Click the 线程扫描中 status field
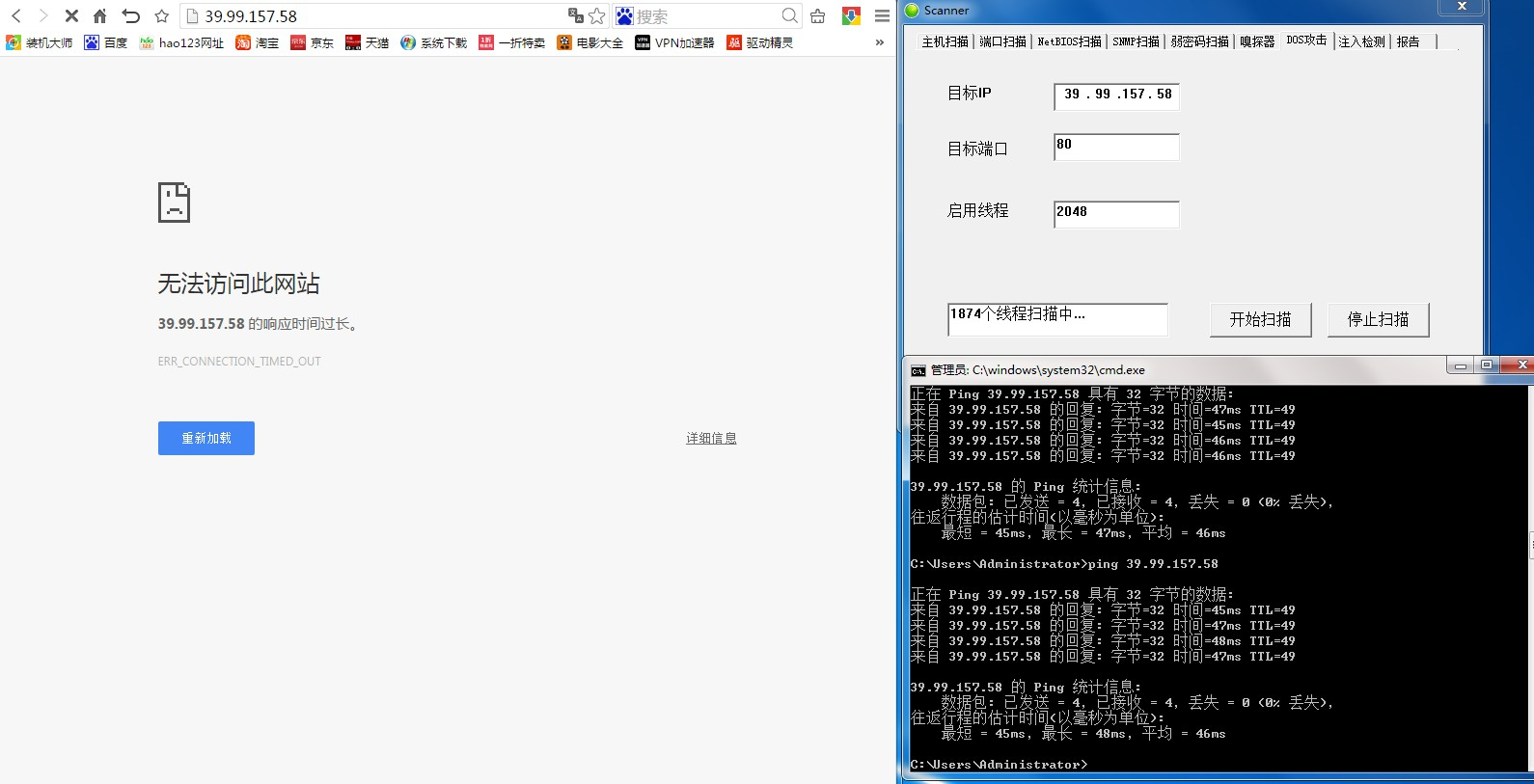Image resolution: width=1534 pixels, height=784 pixels. (x=1057, y=319)
